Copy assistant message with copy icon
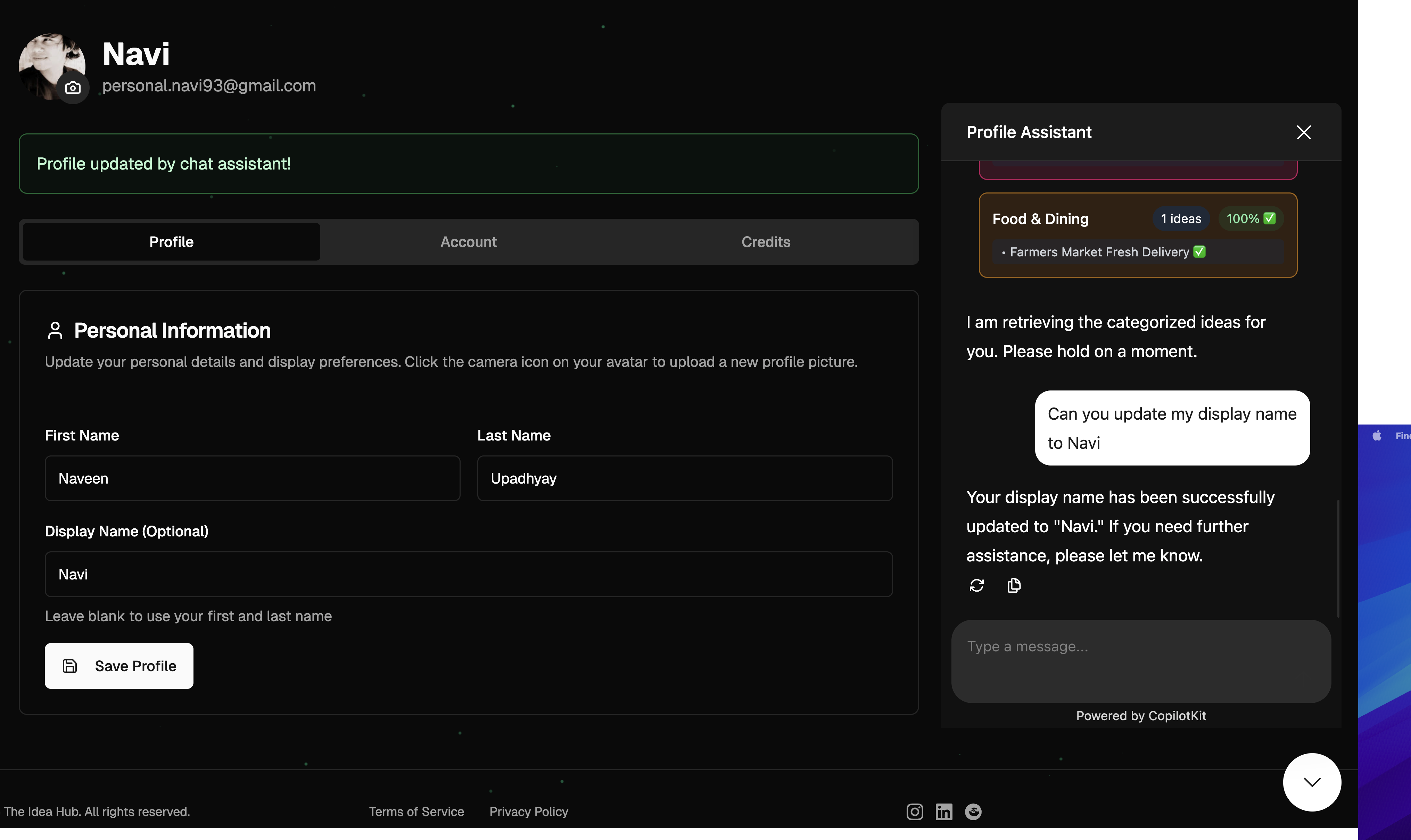Image resolution: width=1411 pixels, height=840 pixels. pos(1014,585)
